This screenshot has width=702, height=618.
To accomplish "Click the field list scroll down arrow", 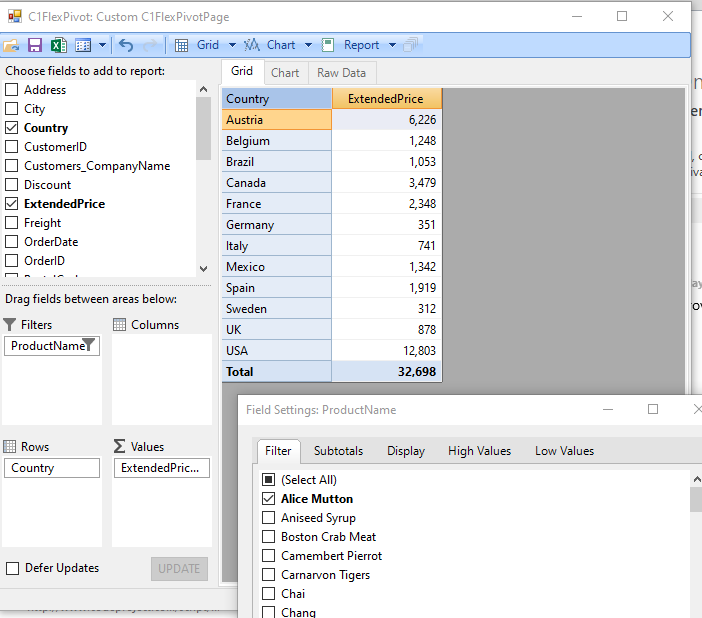I will pos(204,269).
